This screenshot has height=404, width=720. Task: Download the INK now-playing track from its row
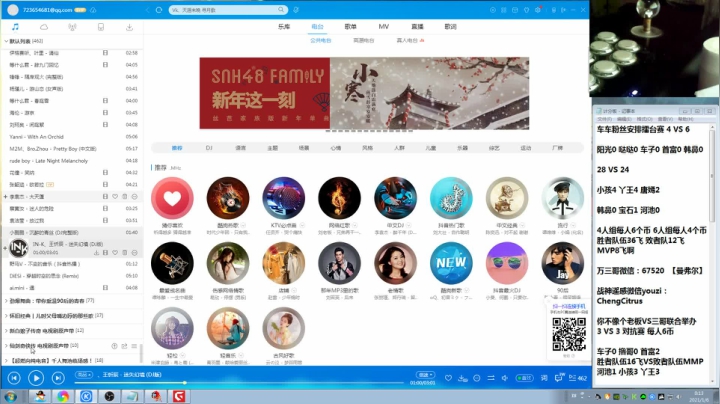96,252
